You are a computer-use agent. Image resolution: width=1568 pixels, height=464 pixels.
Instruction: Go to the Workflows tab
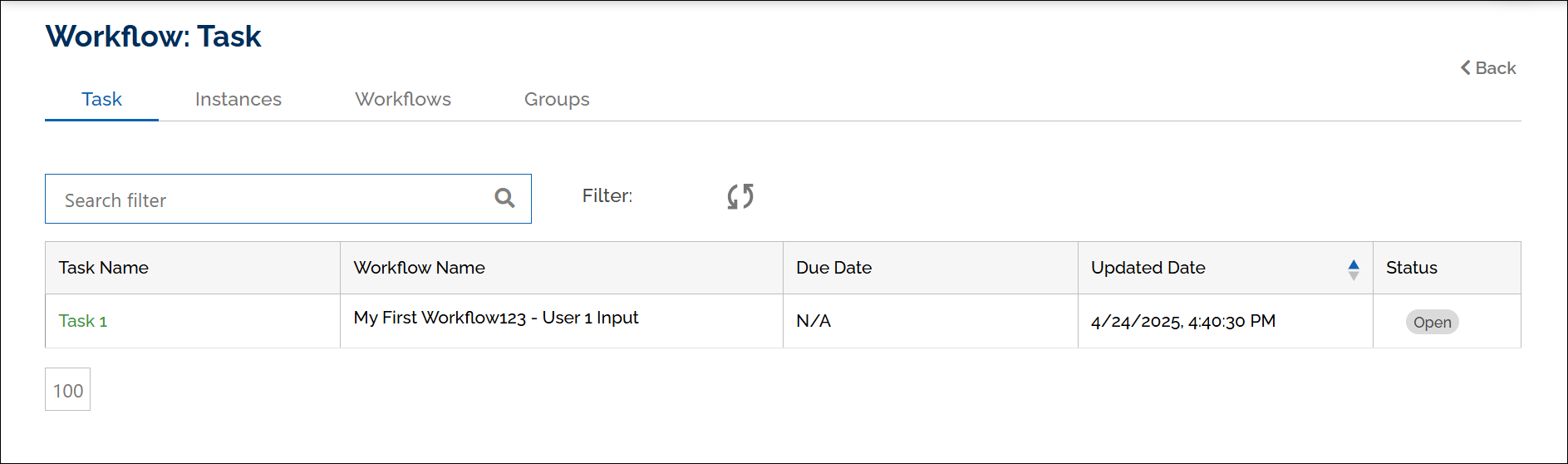click(x=403, y=100)
